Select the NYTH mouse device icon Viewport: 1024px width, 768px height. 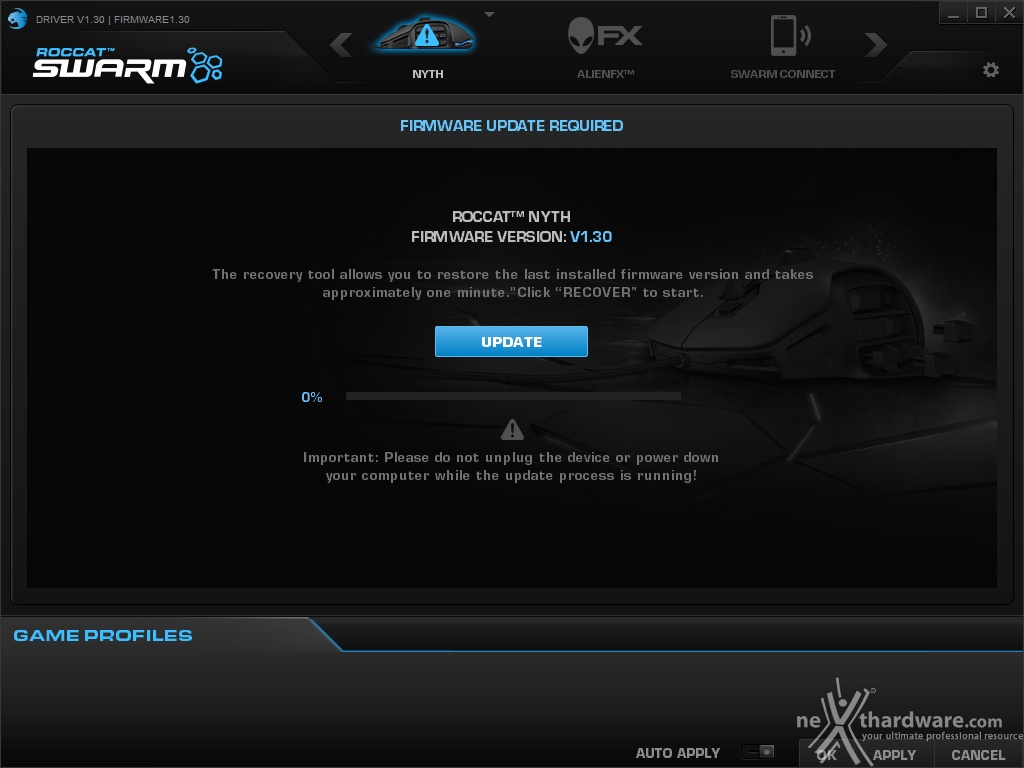(x=426, y=34)
